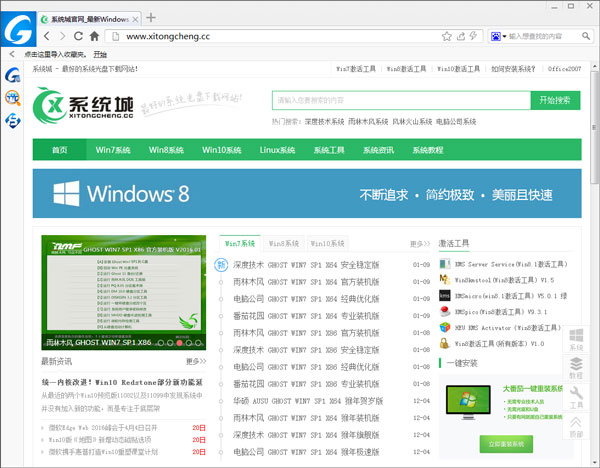Click the site search input field

[401, 100]
